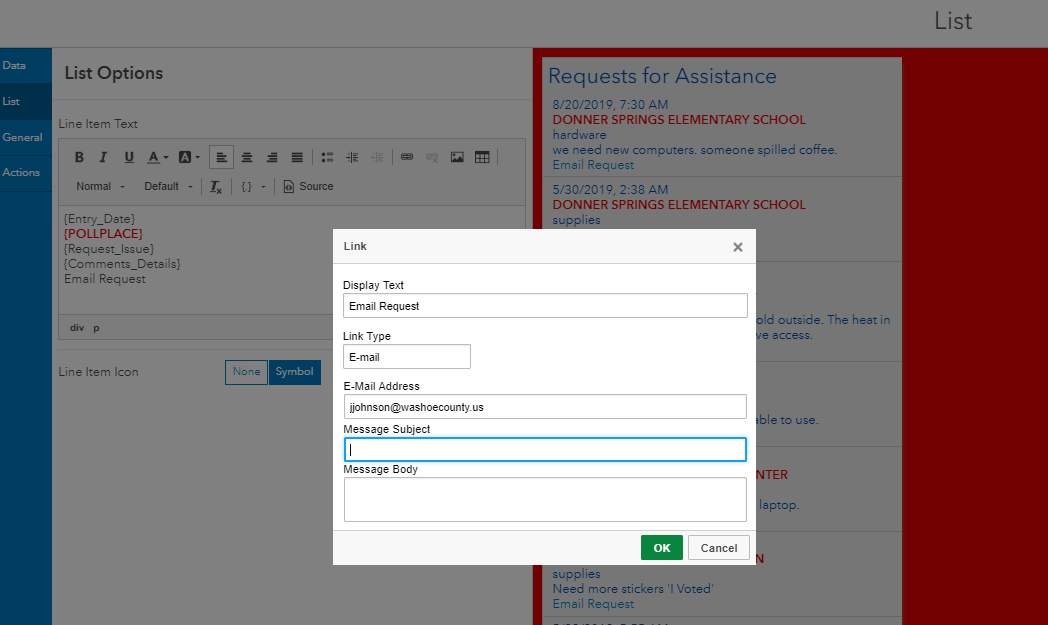Insert a table via toolbar icon

(482, 157)
